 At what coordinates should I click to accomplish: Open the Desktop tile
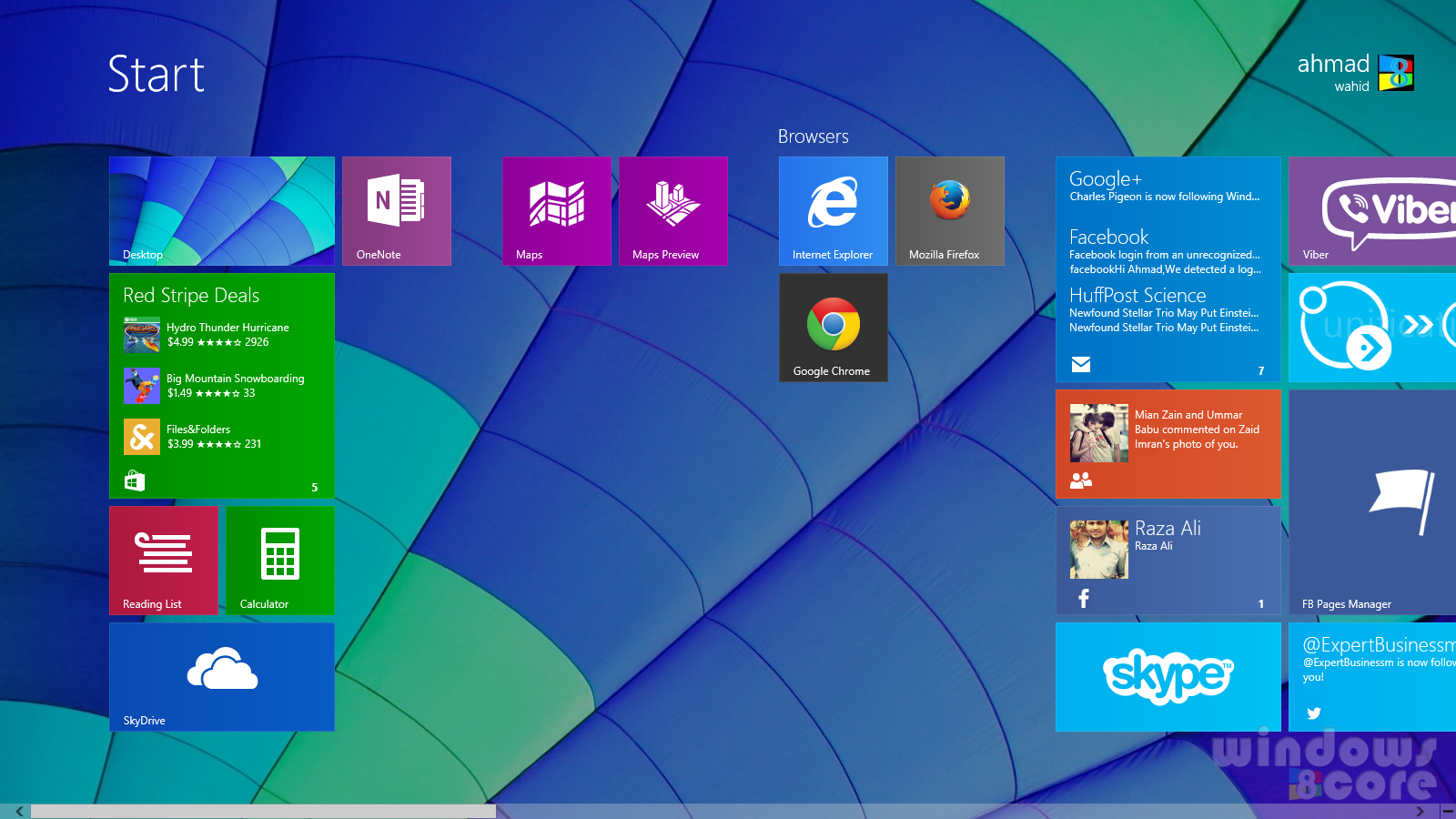click(221, 211)
